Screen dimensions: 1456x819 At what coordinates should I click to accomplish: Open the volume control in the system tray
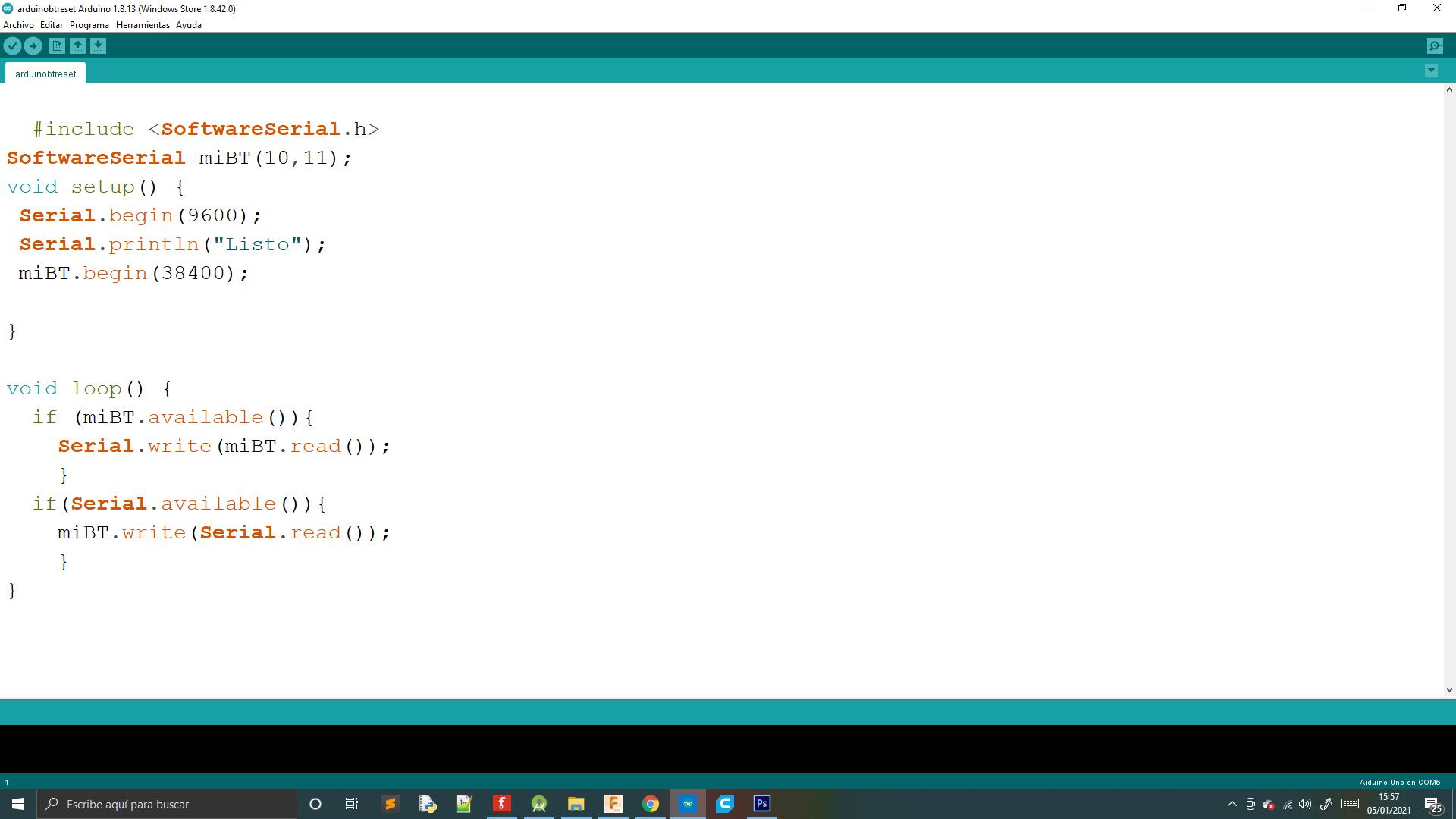(x=1306, y=804)
